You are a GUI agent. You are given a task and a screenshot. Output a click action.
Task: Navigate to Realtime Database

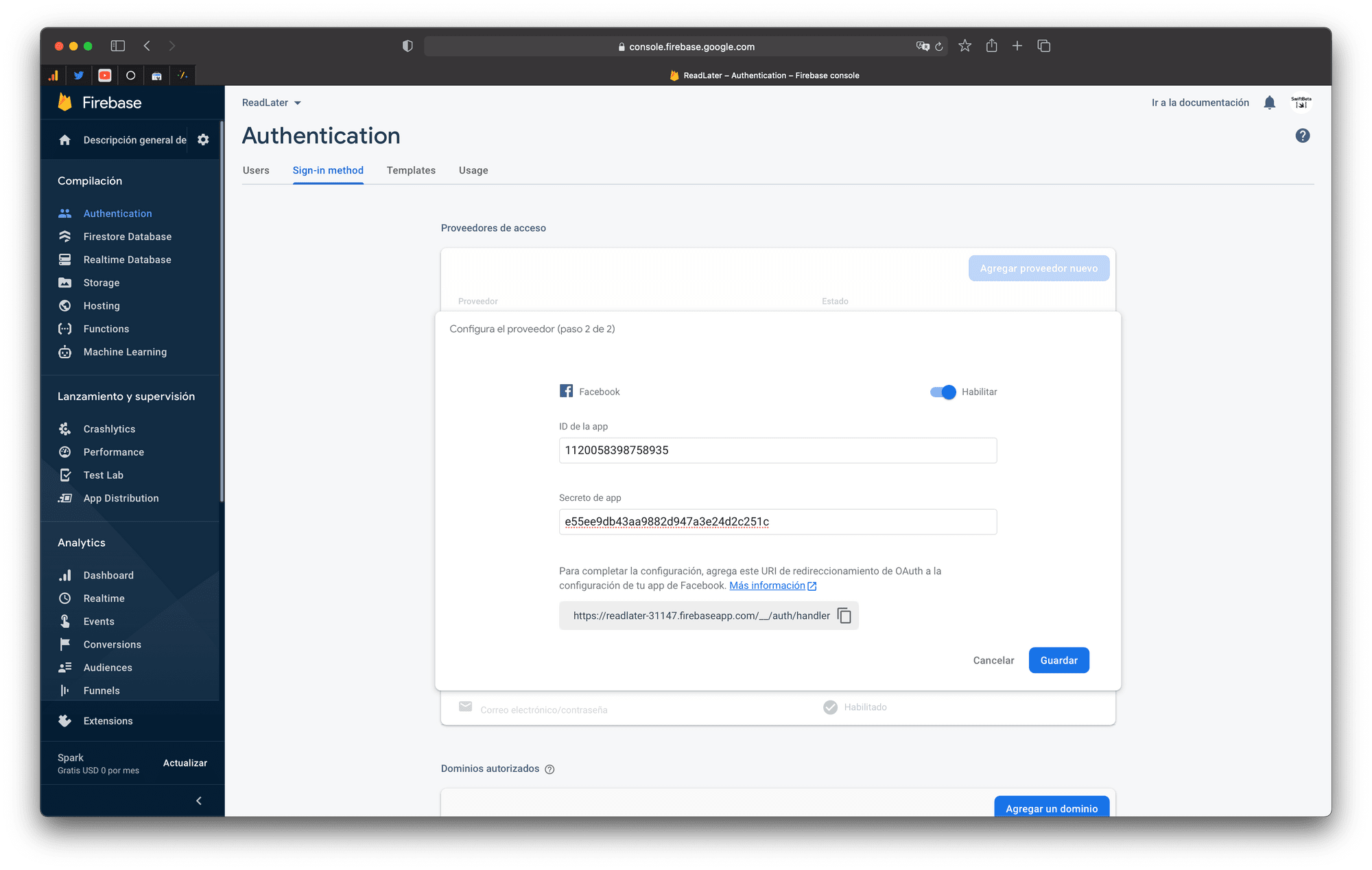pos(129,259)
